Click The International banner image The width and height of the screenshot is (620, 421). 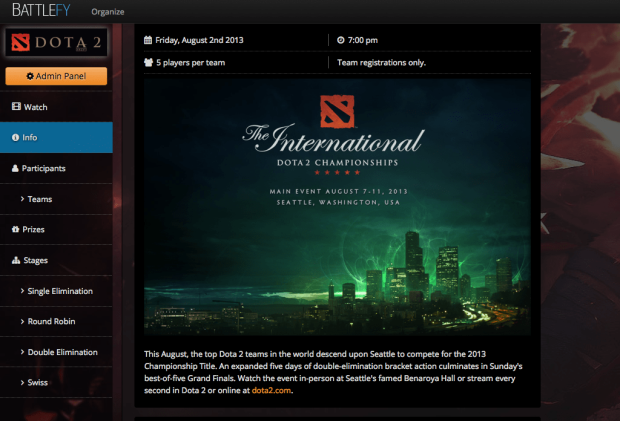pyautogui.click(x=337, y=207)
